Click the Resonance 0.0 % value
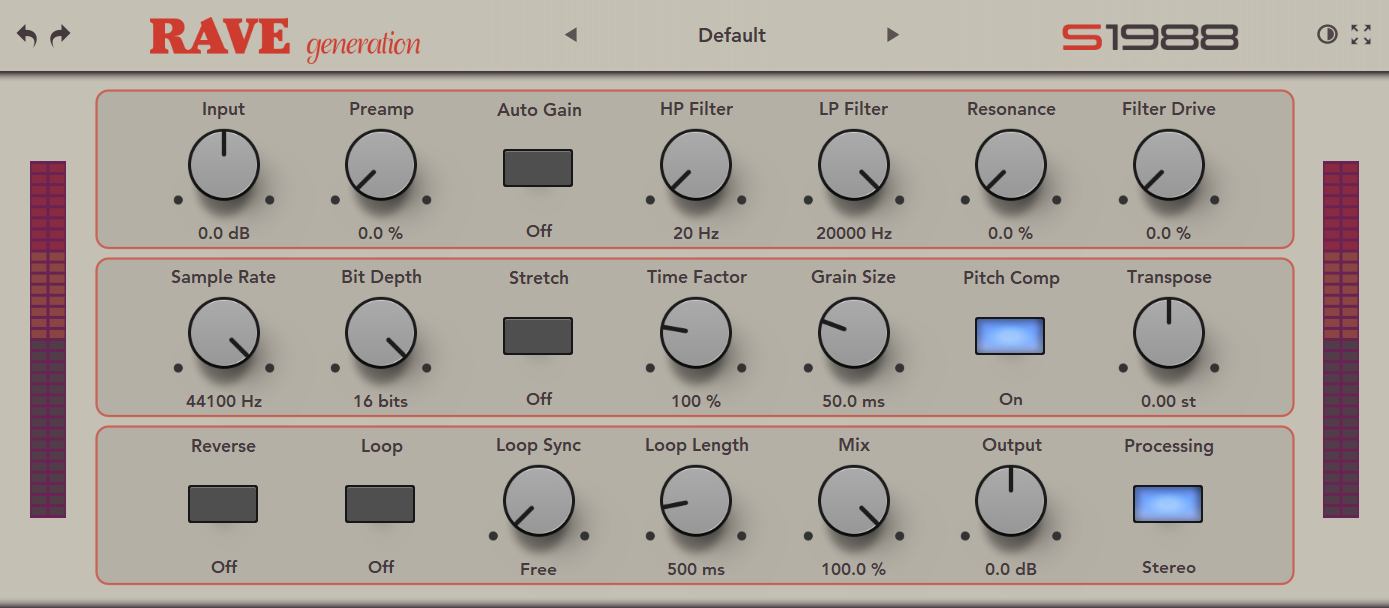 pyautogui.click(x=1011, y=233)
